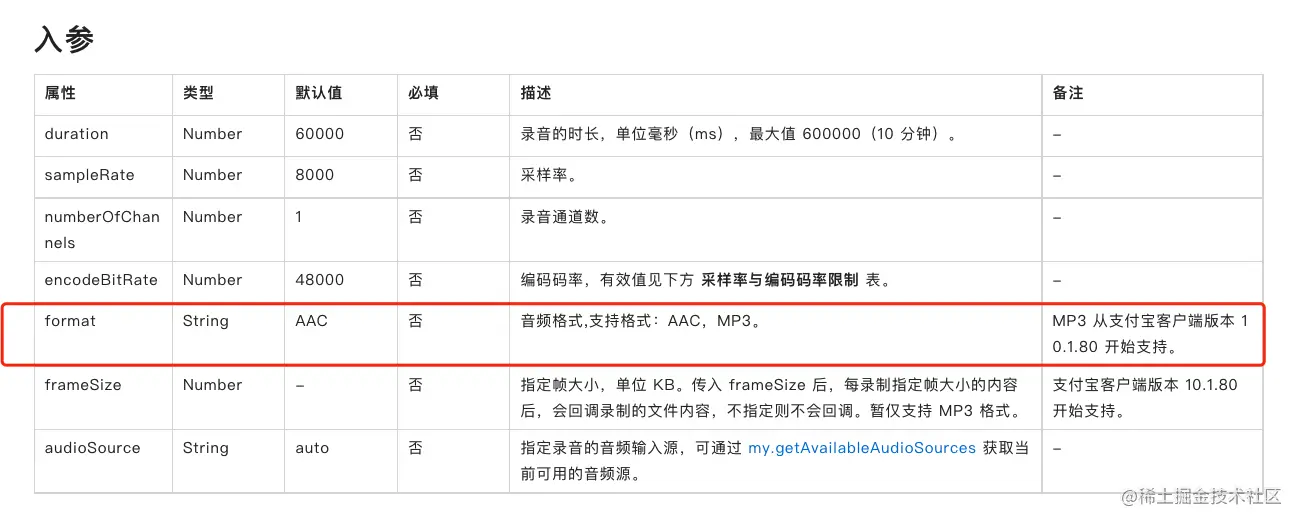1298x523 pixels.
Task: Select the 属性 column header
Action: coord(60,93)
